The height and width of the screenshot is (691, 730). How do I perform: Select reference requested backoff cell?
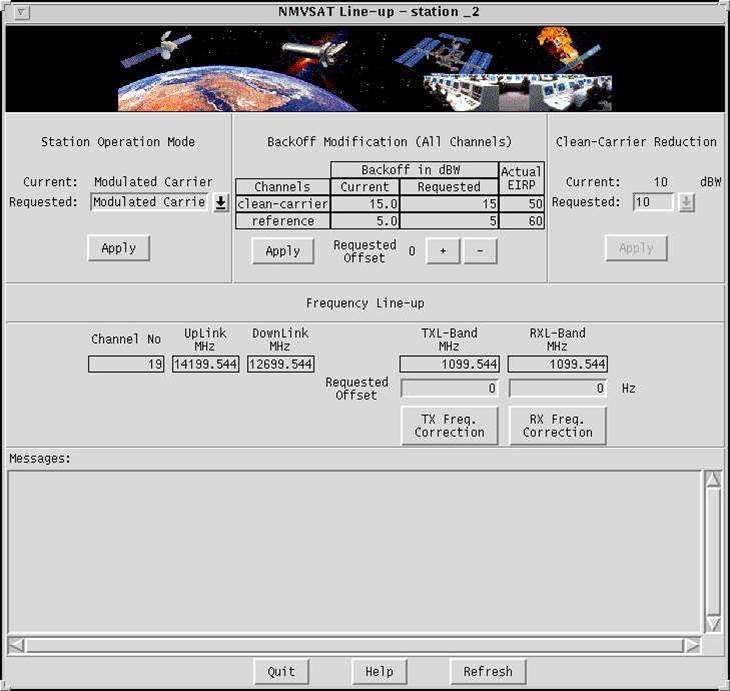pos(449,221)
